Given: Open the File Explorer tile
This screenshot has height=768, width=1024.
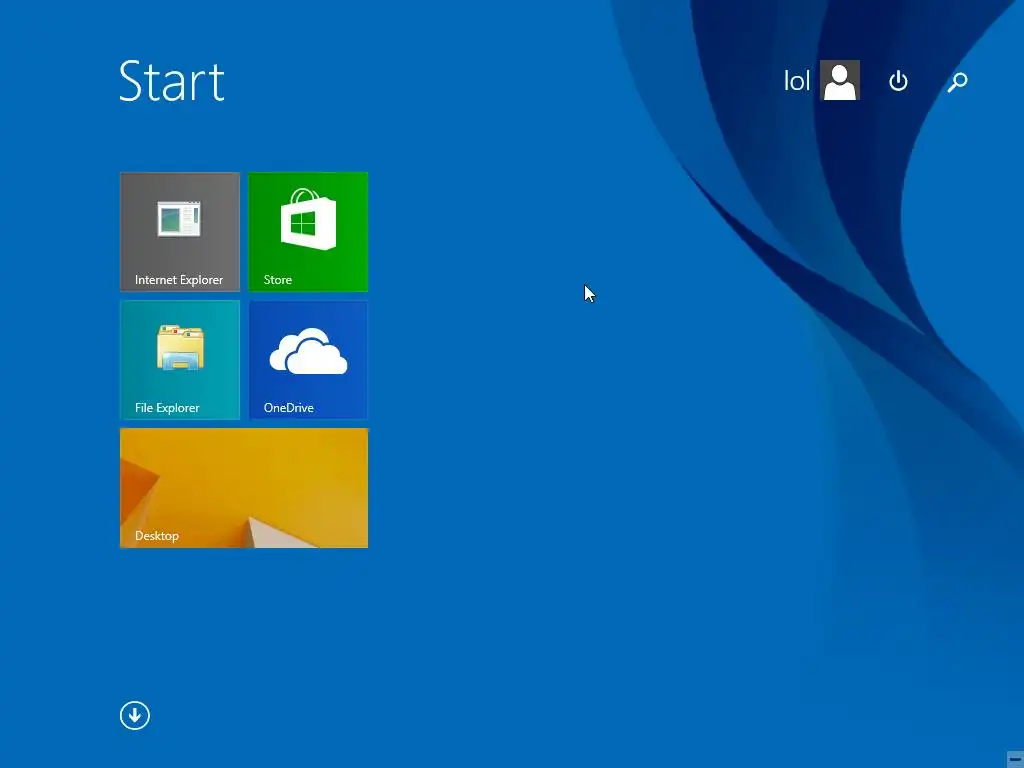Looking at the screenshot, I should (180, 360).
